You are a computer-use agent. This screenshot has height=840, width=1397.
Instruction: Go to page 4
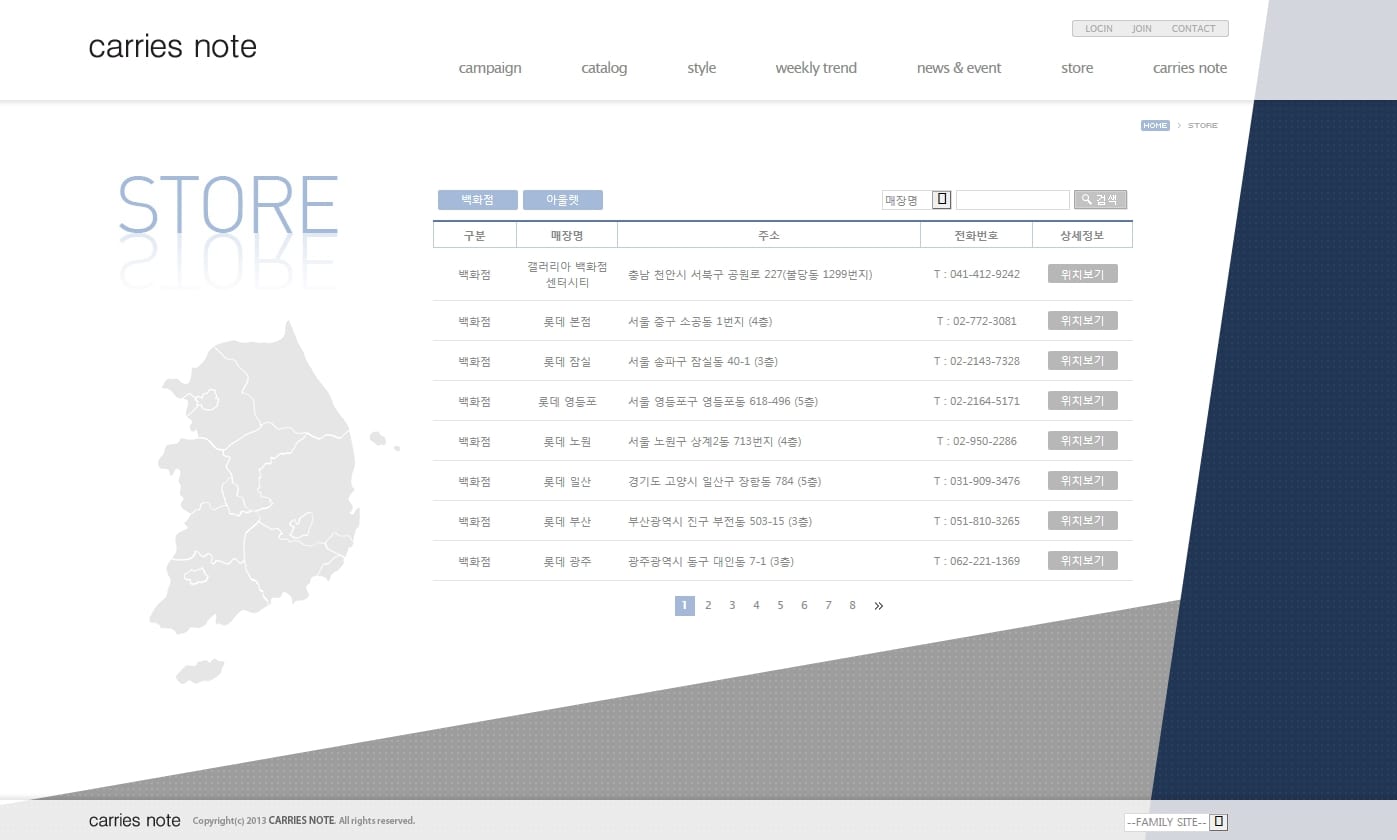click(x=756, y=605)
